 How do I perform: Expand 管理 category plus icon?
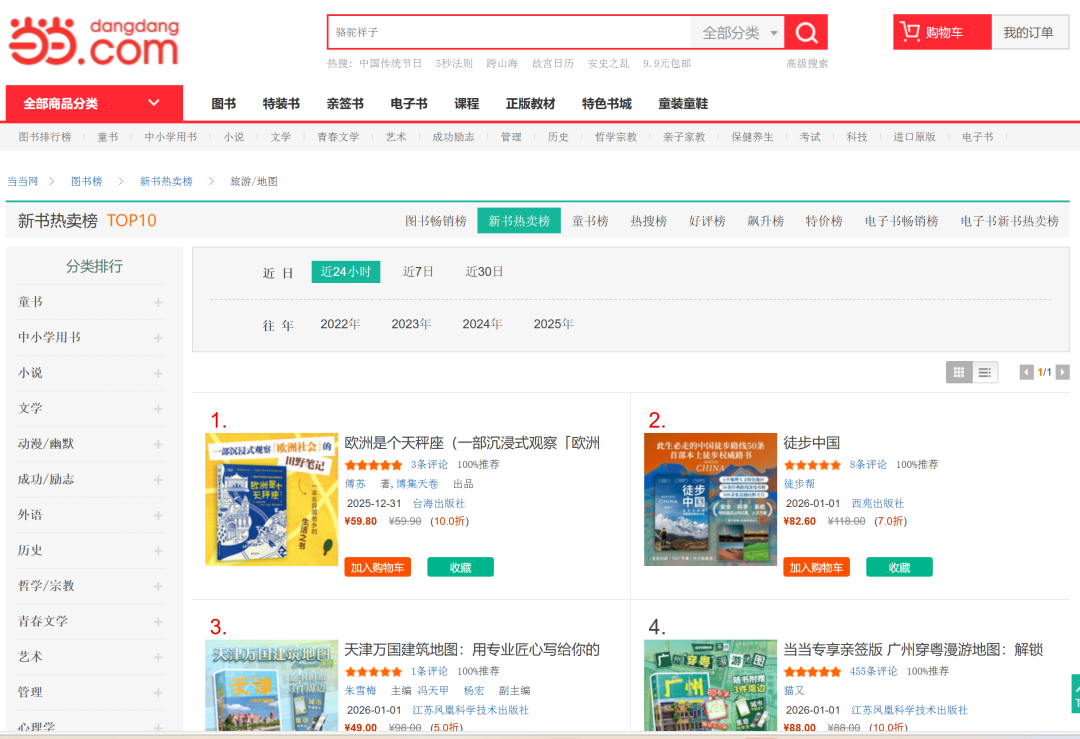pyautogui.click(x=158, y=693)
